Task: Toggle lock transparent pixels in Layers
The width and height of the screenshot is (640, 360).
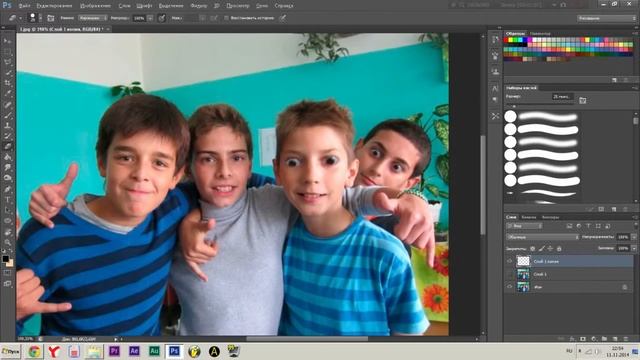Action: pyautogui.click(x=532, y=249)
